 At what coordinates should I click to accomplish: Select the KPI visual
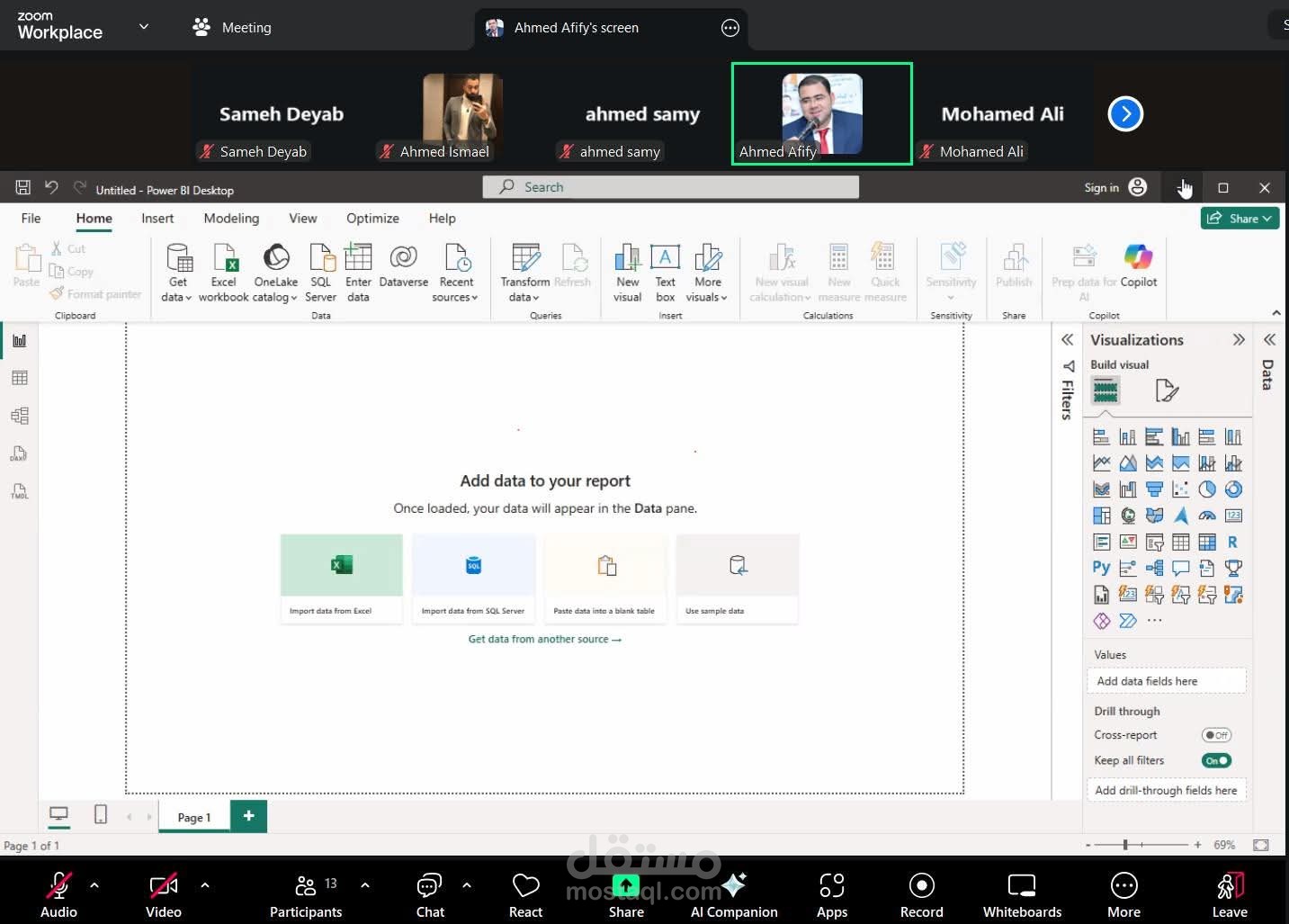coord(1128,542)
